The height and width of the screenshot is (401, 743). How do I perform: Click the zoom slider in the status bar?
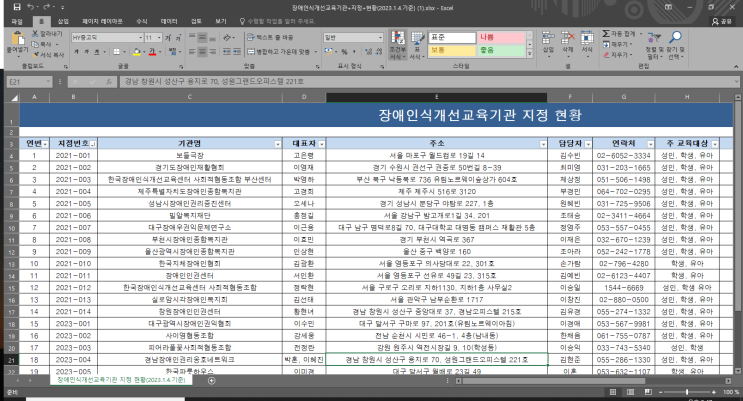(x=687, y=392)
